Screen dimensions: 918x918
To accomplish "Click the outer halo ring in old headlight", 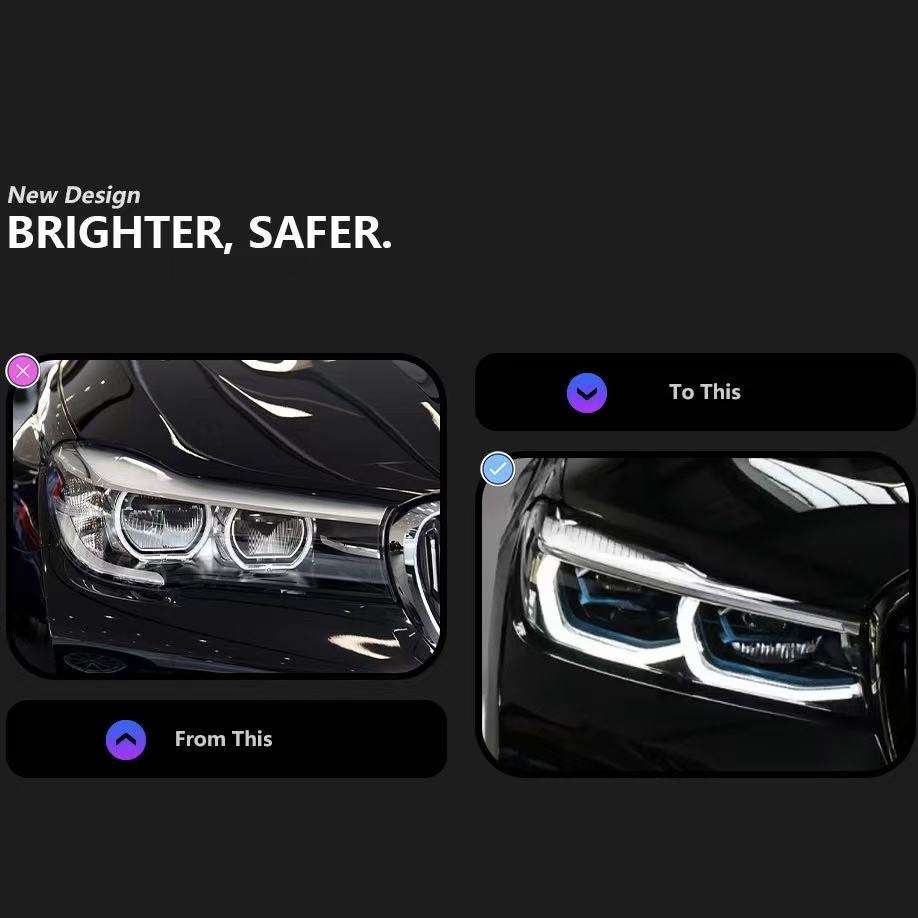I will pyautogui.click(x=163, y=525).
